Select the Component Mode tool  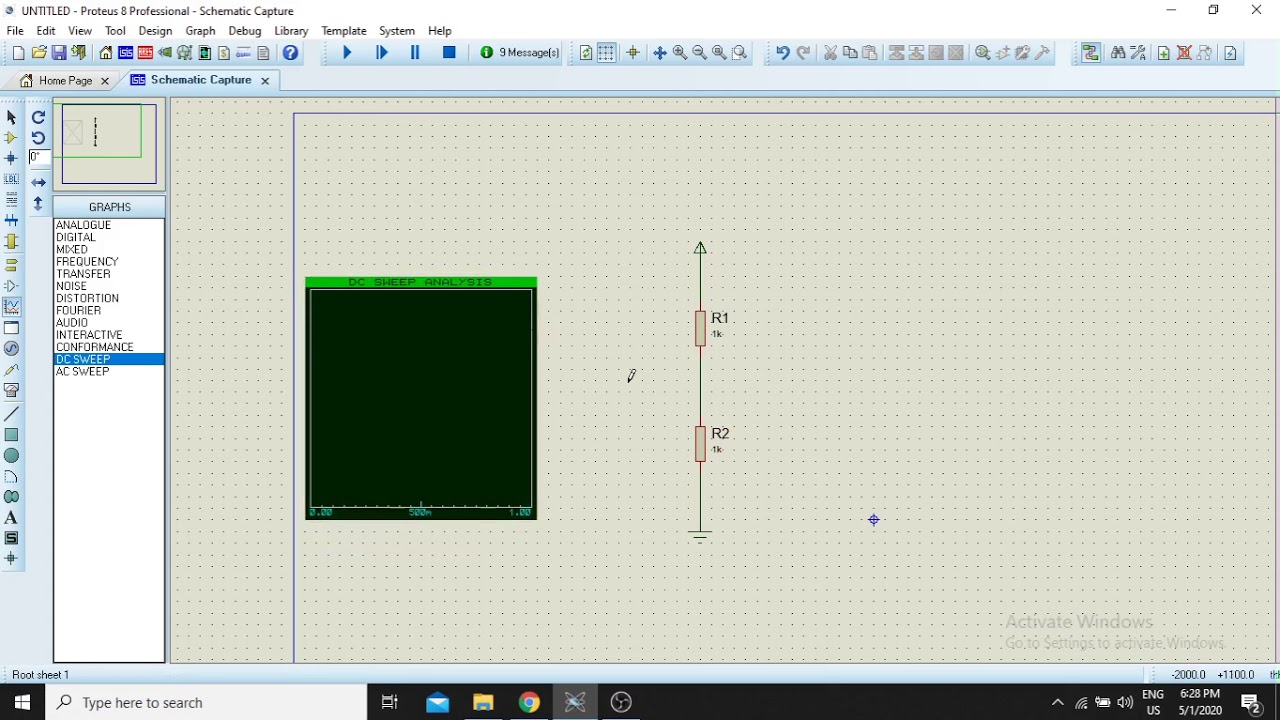coord(11,138)
